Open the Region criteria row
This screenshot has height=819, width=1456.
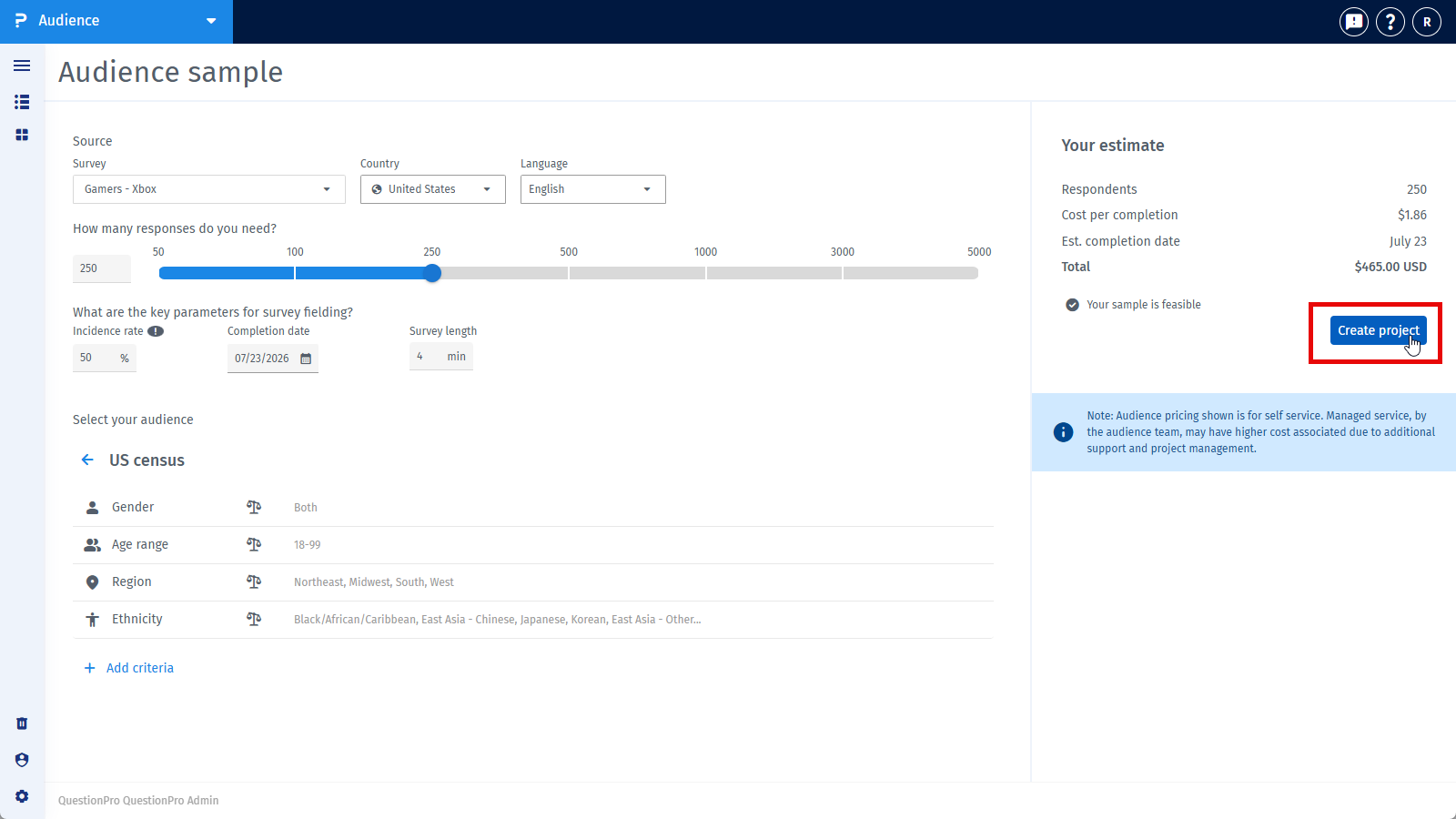[x=532, y=582]
